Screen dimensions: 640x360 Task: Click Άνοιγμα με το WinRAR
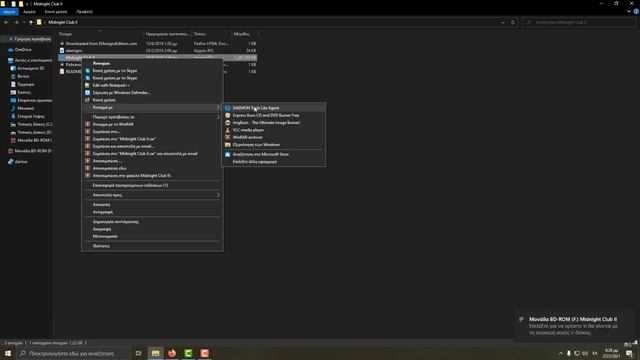coord(152,124)
